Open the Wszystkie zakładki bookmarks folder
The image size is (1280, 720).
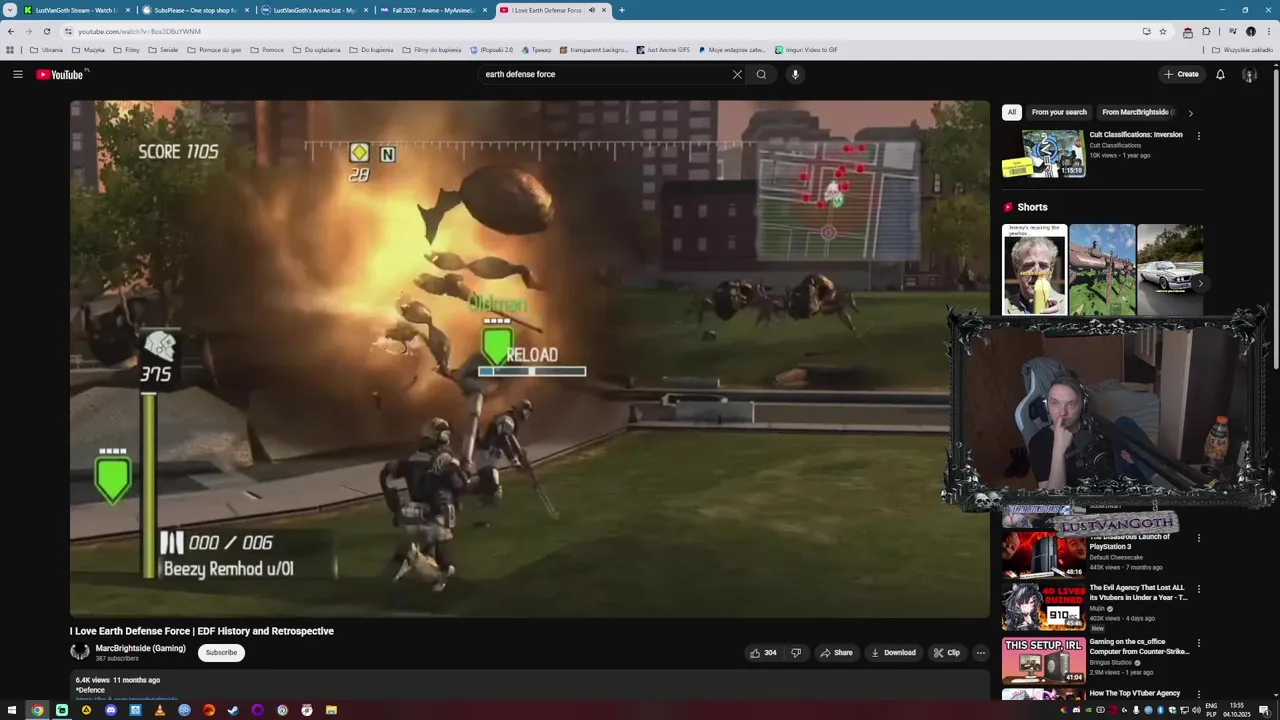click(1242, 49)
